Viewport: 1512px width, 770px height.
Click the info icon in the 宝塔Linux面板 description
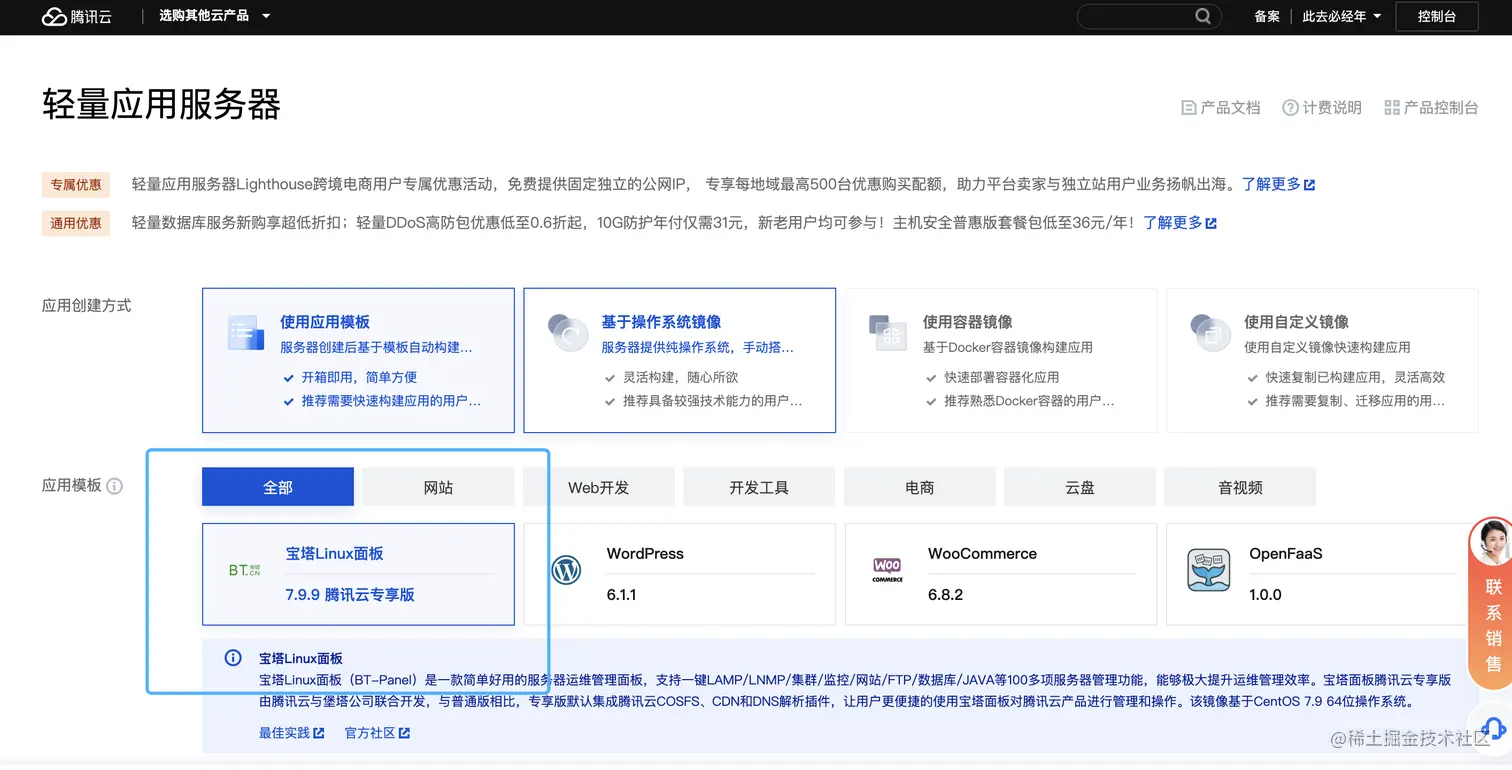233,658
